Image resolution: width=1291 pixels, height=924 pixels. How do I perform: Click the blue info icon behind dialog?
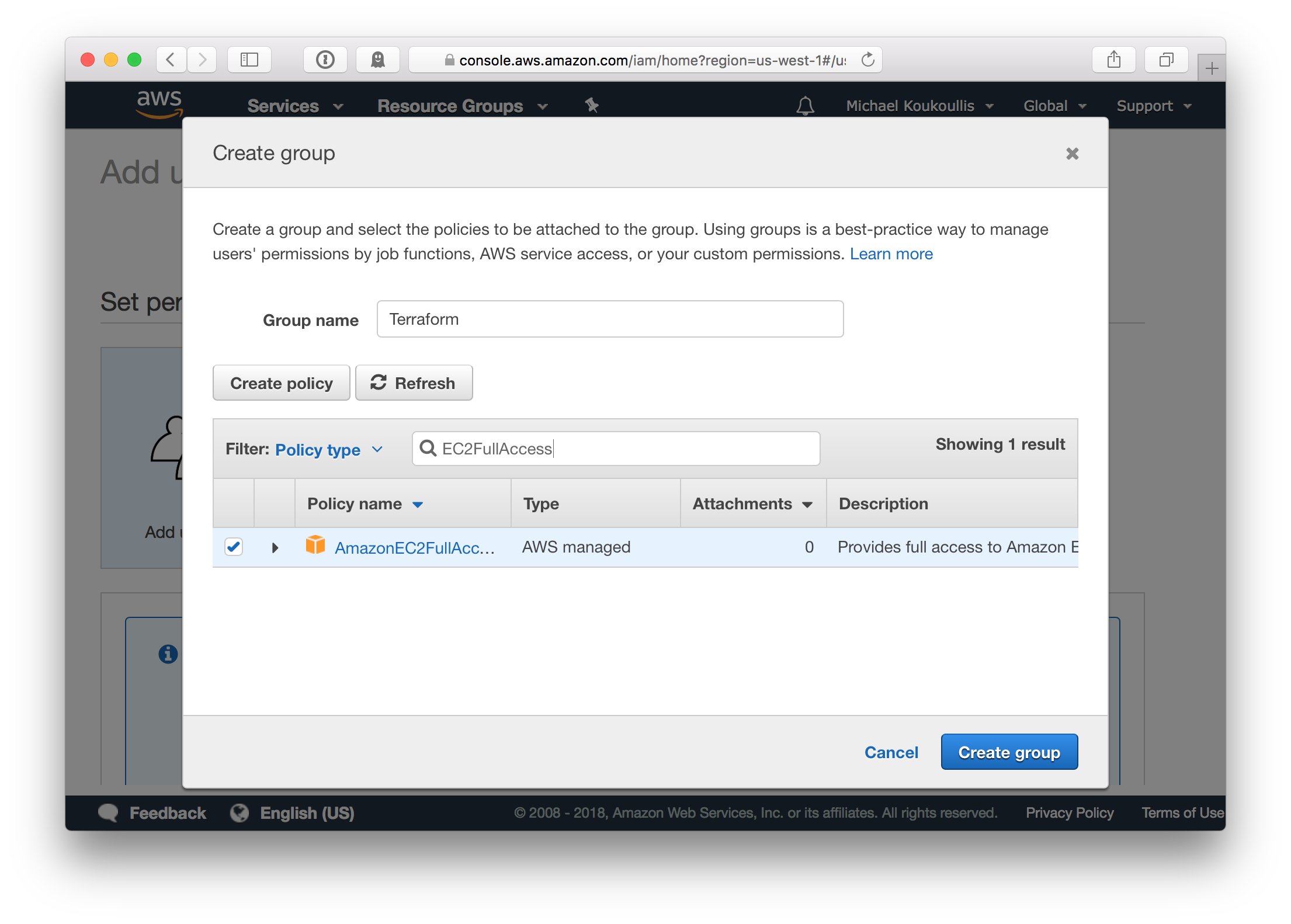click(x=168, y=654)
